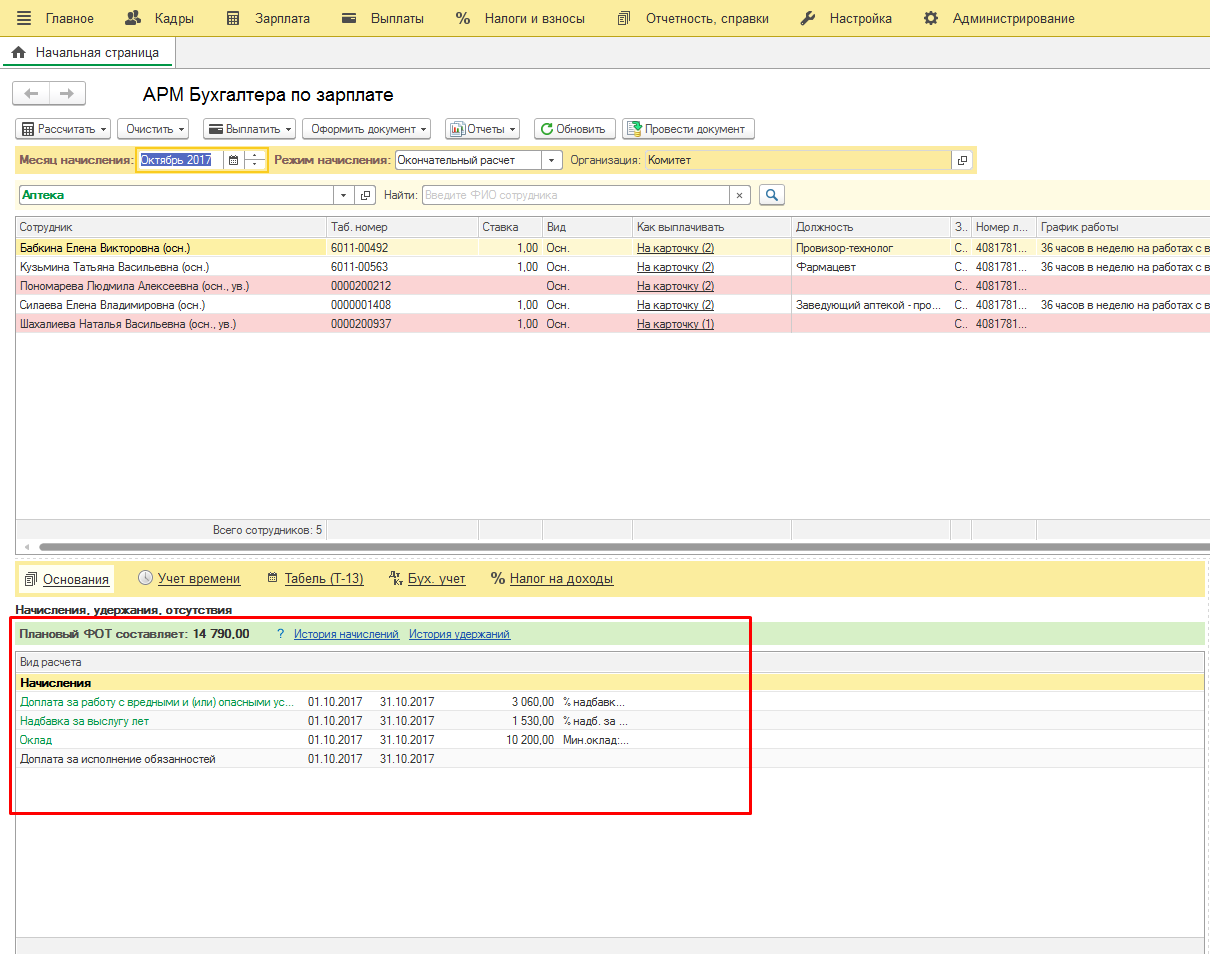Open the Аптека department selection window

pos(365,195)
